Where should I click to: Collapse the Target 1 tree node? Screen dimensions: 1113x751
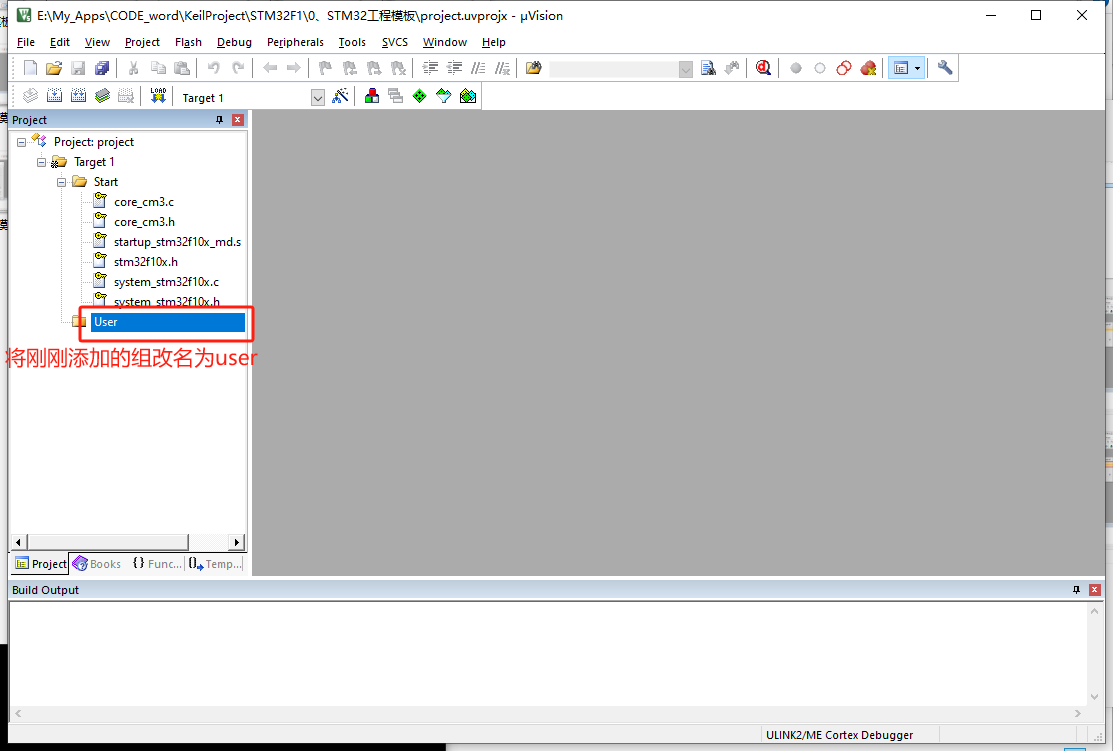[41, 162]
